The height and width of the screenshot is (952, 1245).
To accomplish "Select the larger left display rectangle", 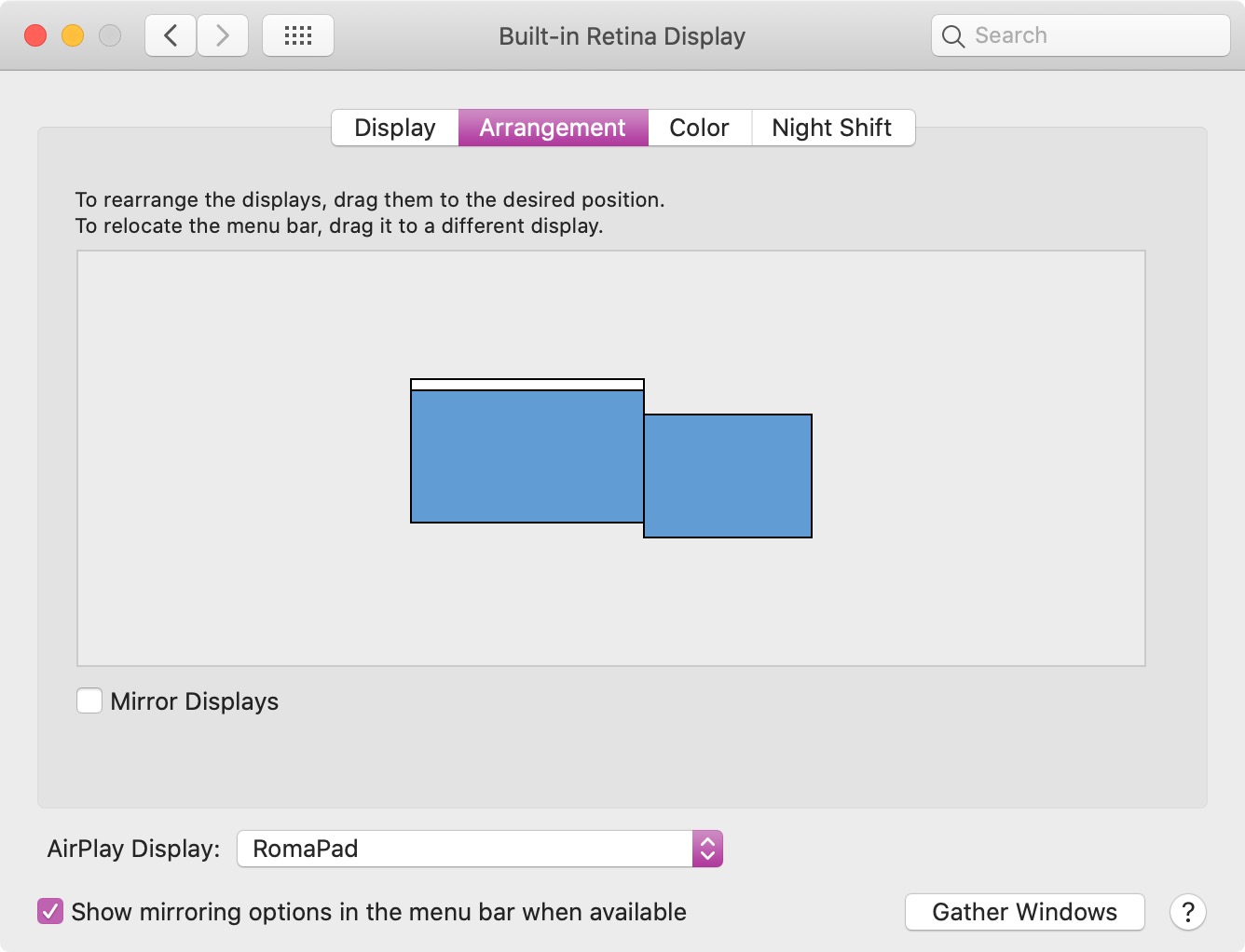I will pyautogui.click(x=527, y=456).
